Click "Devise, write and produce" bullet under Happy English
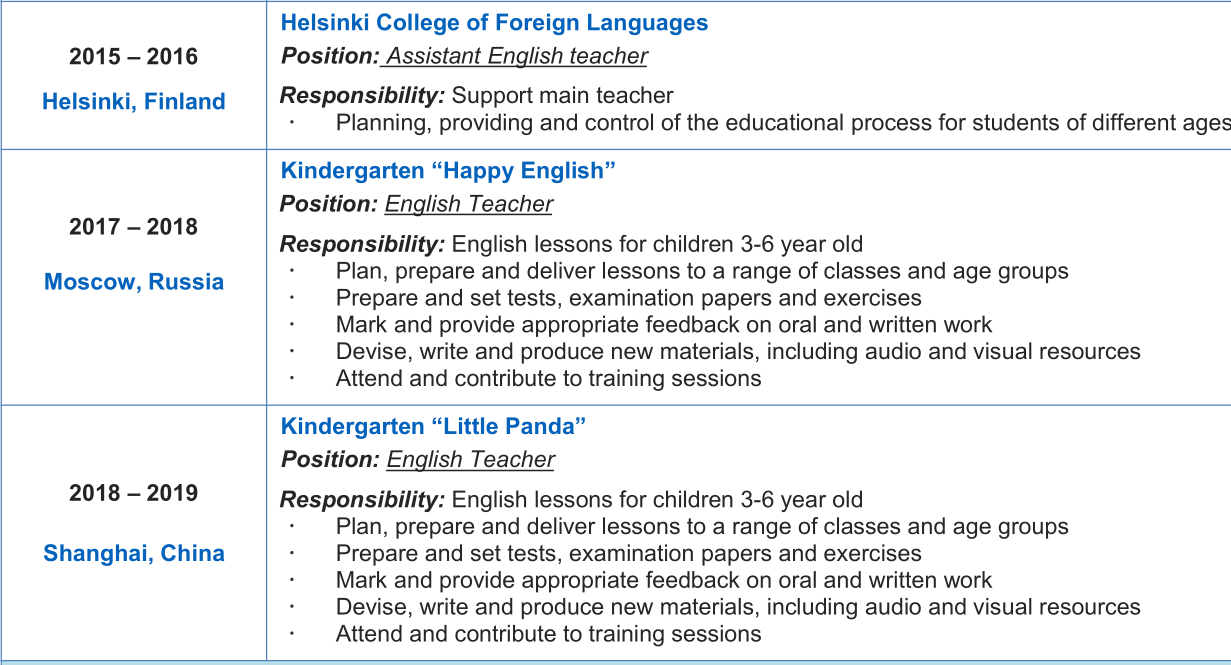This screenshot has width=1231, height=665. pyautogui.click(x=737, y=352)
